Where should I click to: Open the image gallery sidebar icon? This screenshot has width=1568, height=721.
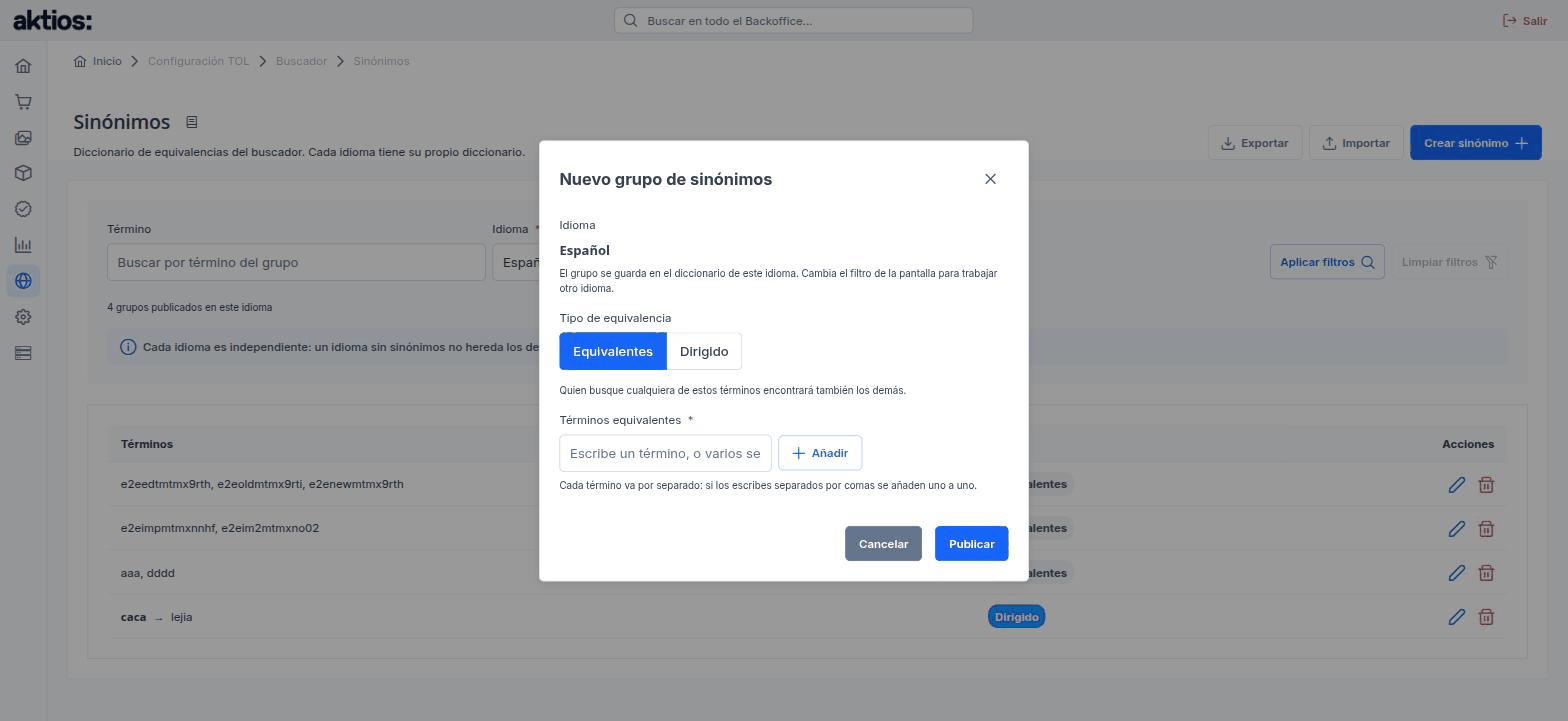point(23,138)
